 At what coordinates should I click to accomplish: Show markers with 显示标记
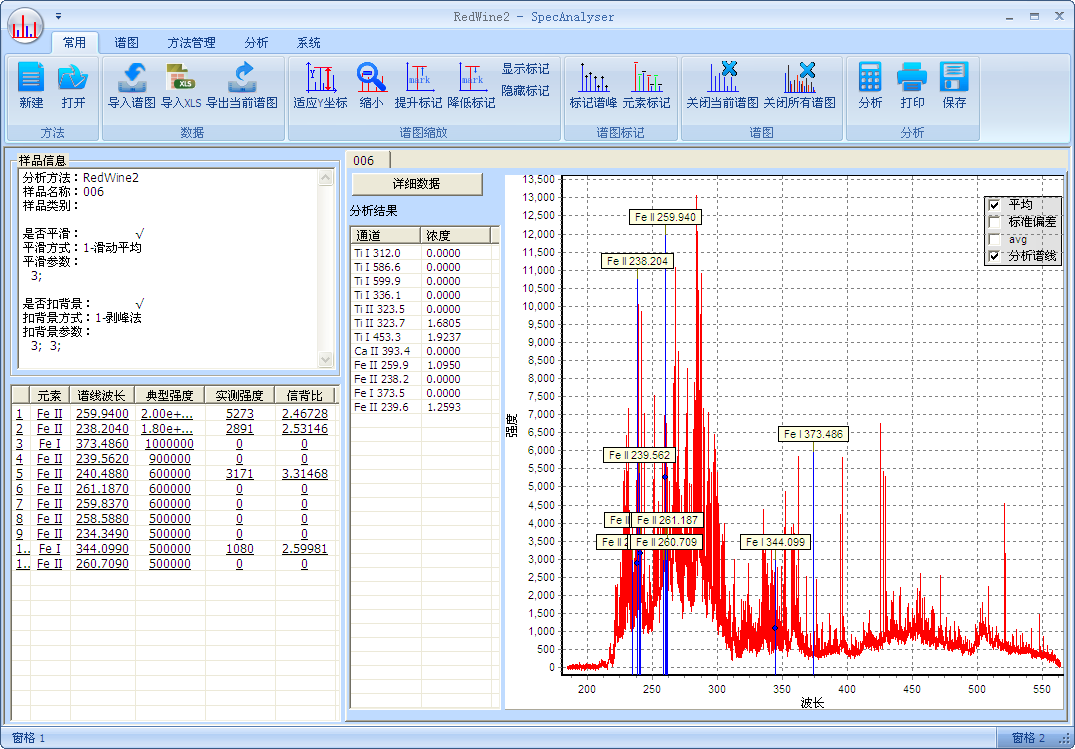tap(525, 69)
